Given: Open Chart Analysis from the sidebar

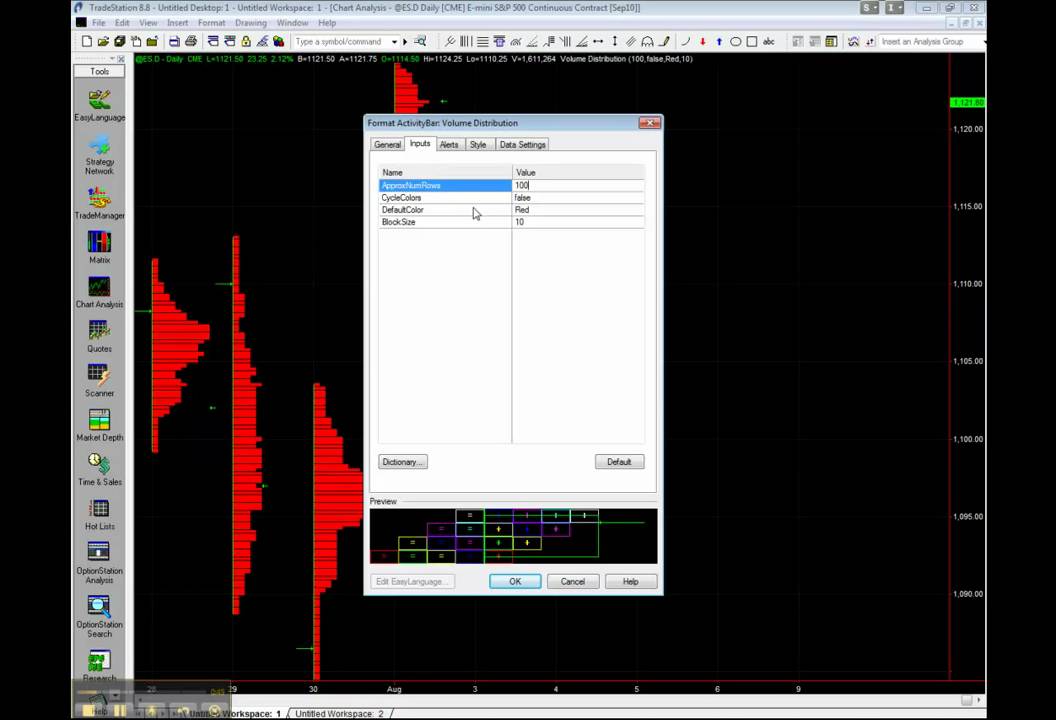Looking at the screenshot, I should point(99,292).
